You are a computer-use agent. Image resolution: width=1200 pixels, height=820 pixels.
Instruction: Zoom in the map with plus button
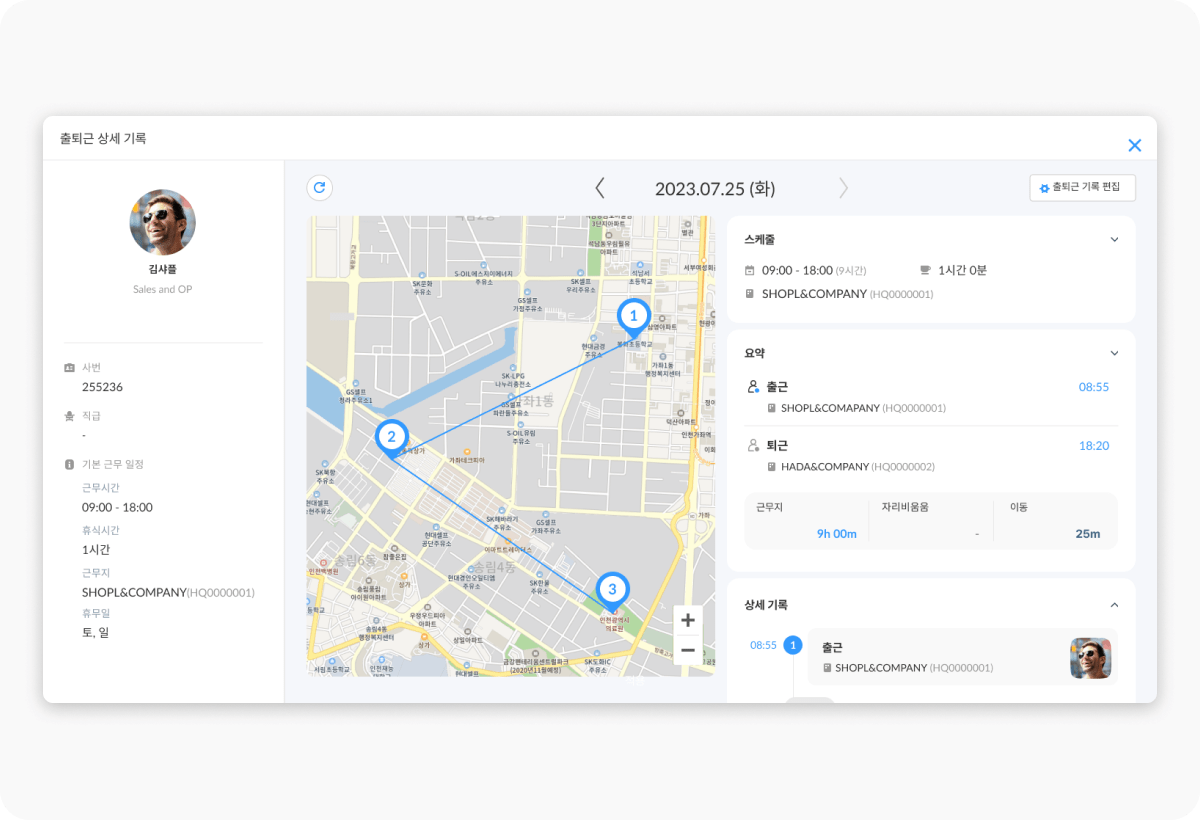point(688,621)
